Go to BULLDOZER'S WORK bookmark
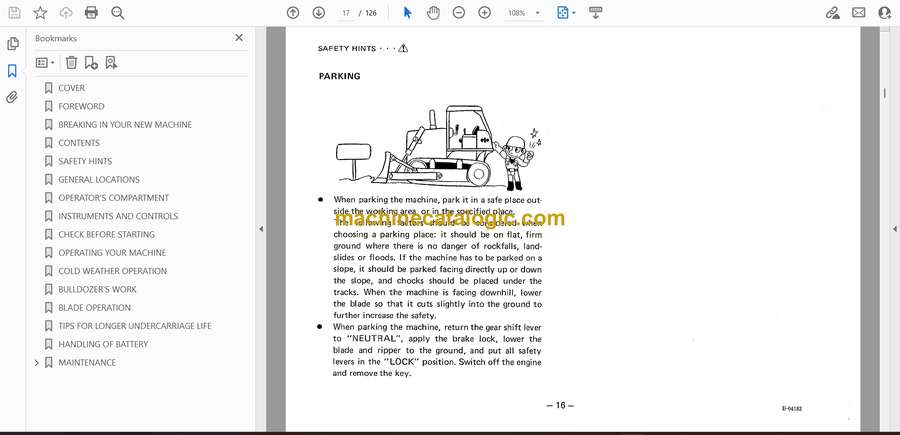900x435 pixels. [98, 290]
